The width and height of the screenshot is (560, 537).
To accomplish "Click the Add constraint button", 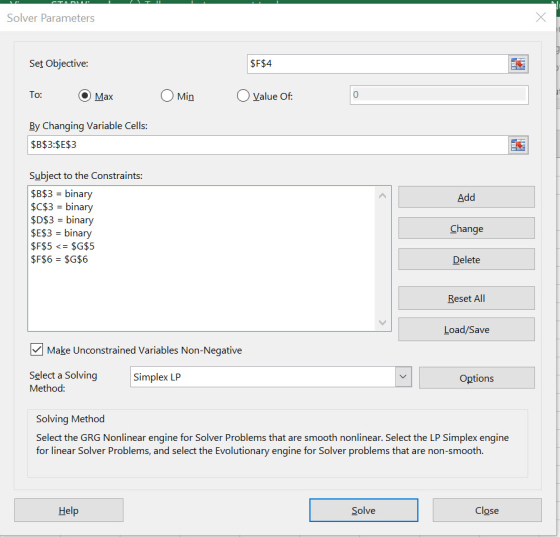I will click(x=466, y=197).
